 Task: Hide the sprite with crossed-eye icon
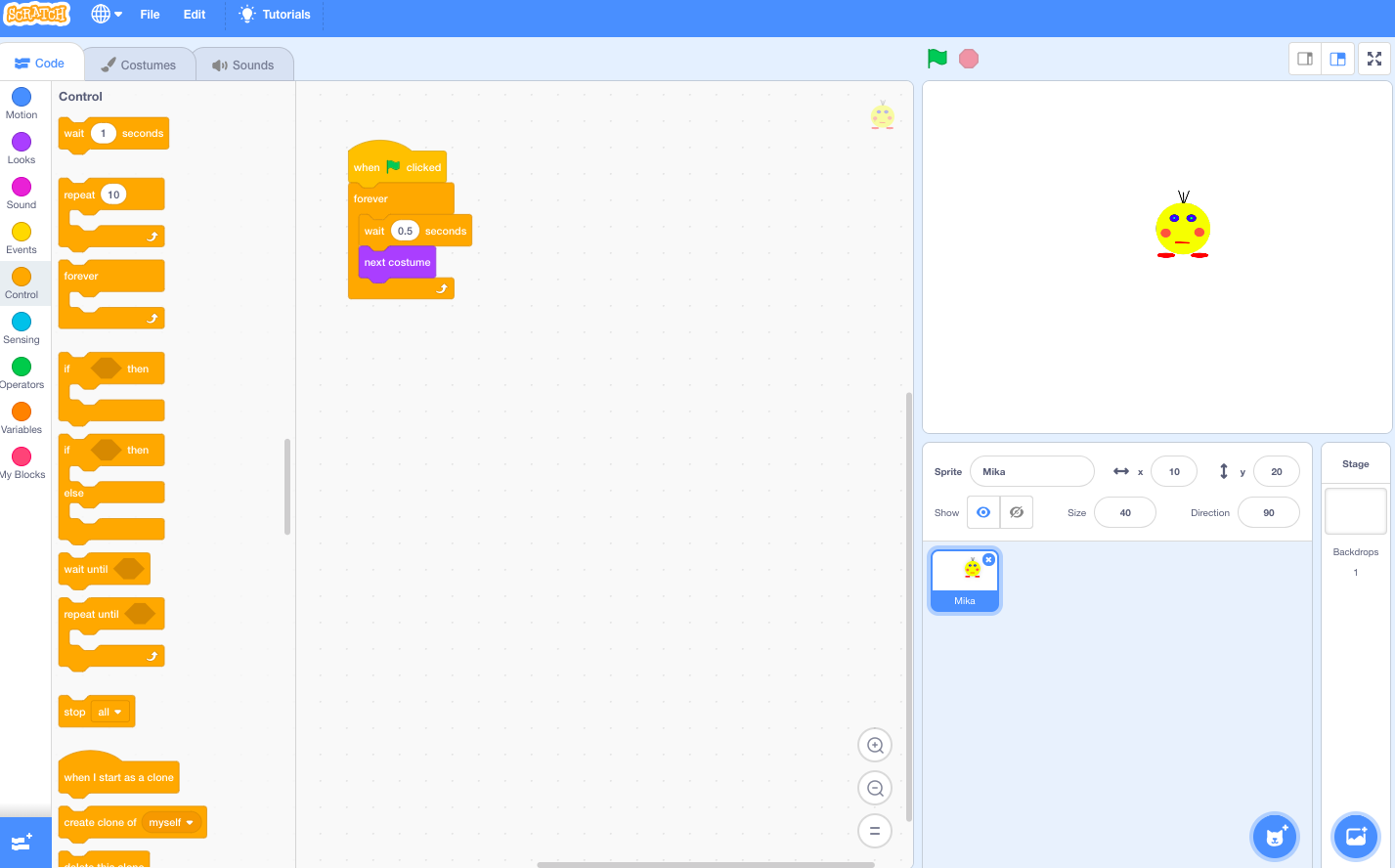1017,512
